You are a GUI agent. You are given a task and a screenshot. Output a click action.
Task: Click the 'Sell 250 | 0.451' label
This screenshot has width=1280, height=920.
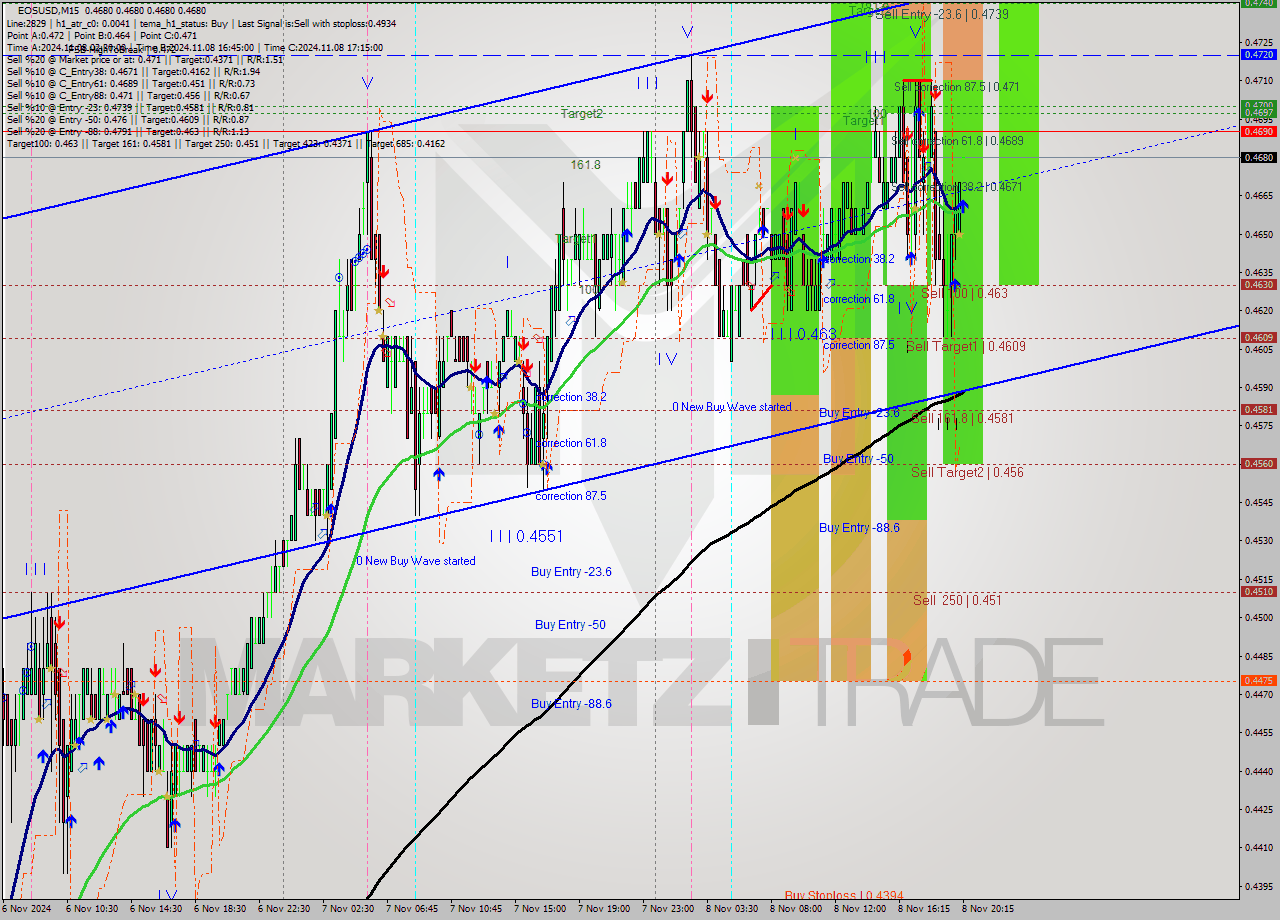point(957,600)
